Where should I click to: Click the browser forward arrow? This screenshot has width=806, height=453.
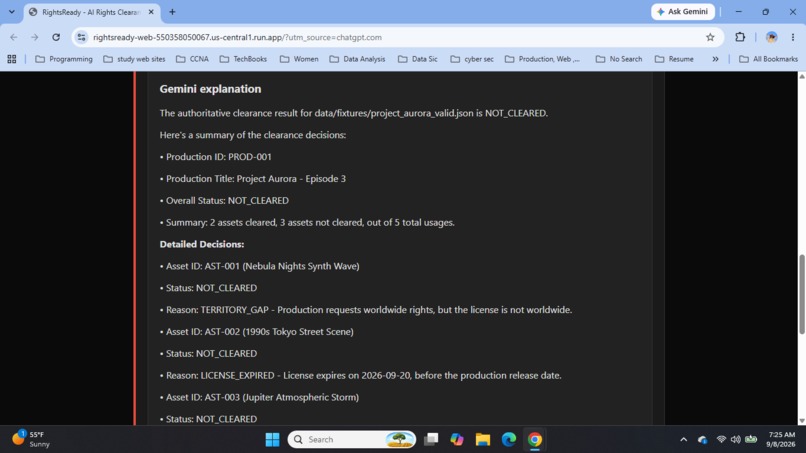click(34, 37)
